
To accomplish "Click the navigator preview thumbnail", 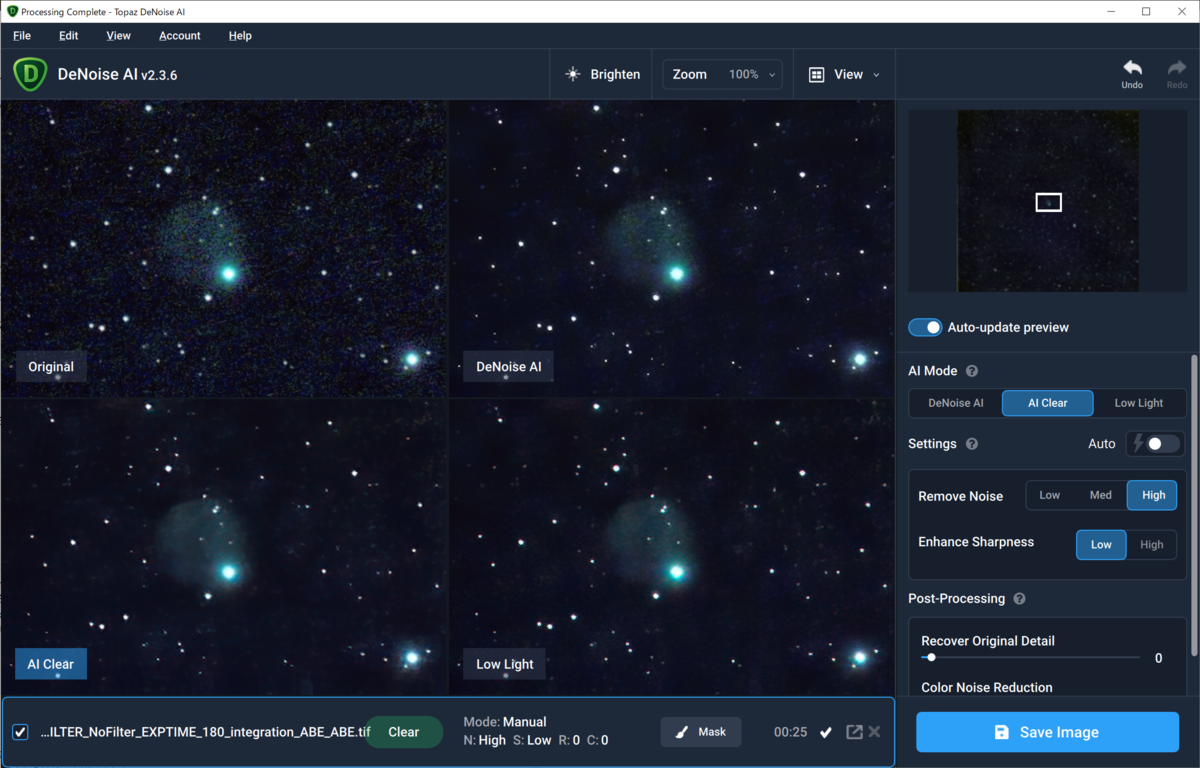I will pos(1047,201).
